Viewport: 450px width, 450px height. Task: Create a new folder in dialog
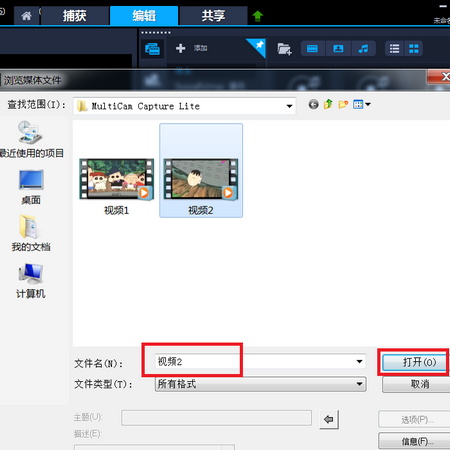tap(343, 105)
